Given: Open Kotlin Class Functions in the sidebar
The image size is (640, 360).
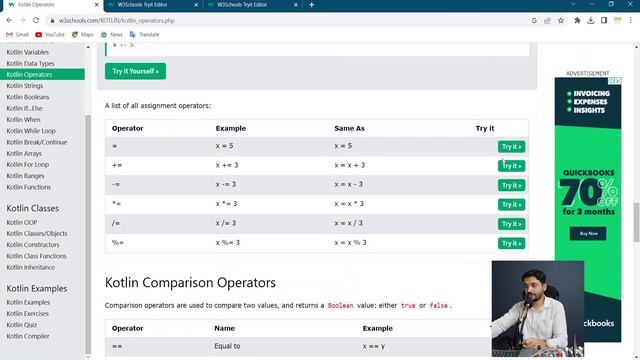Looking at the screenshot, I should tap(36, 256).
